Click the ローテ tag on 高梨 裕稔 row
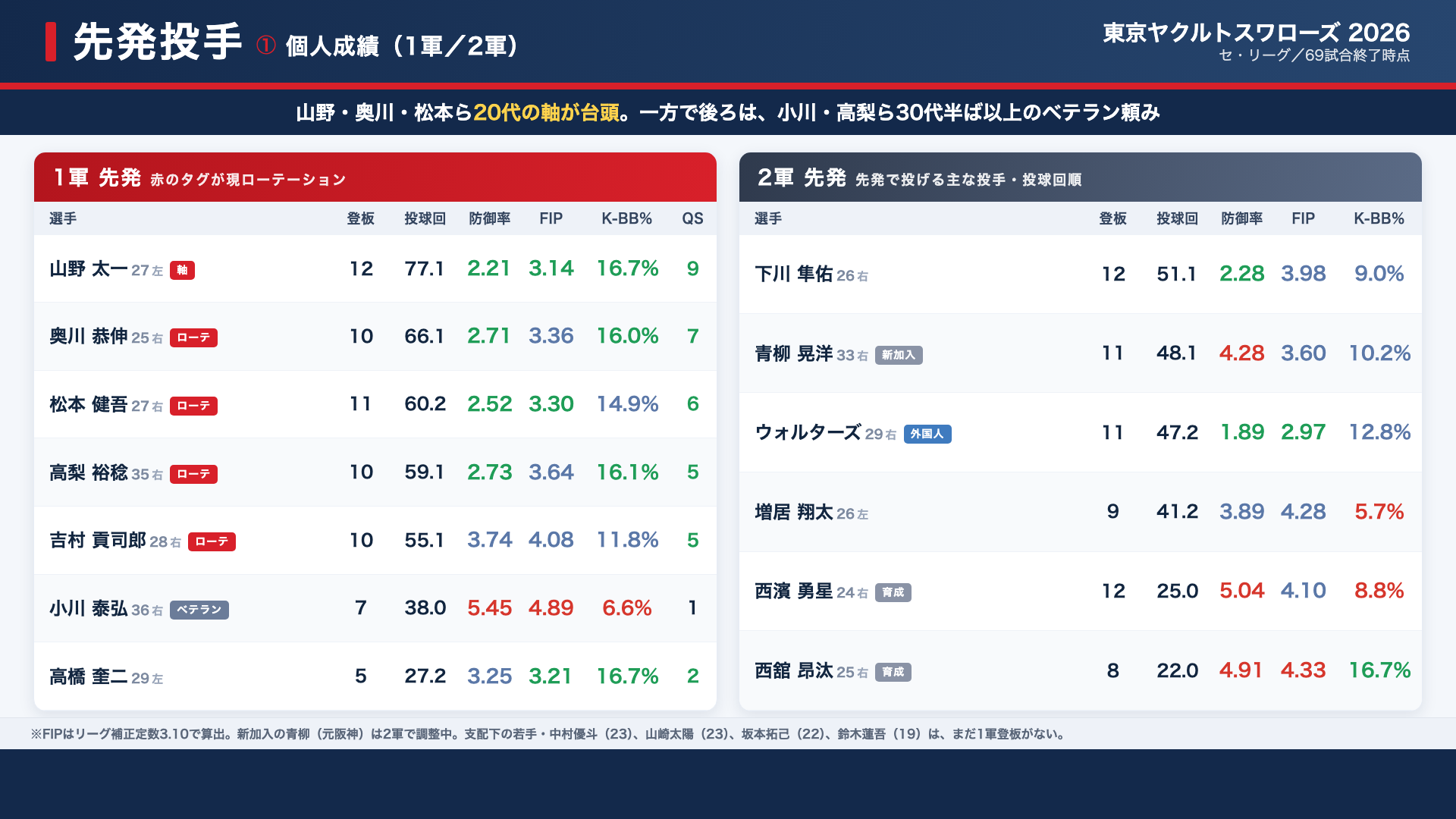 click(193, 474)
